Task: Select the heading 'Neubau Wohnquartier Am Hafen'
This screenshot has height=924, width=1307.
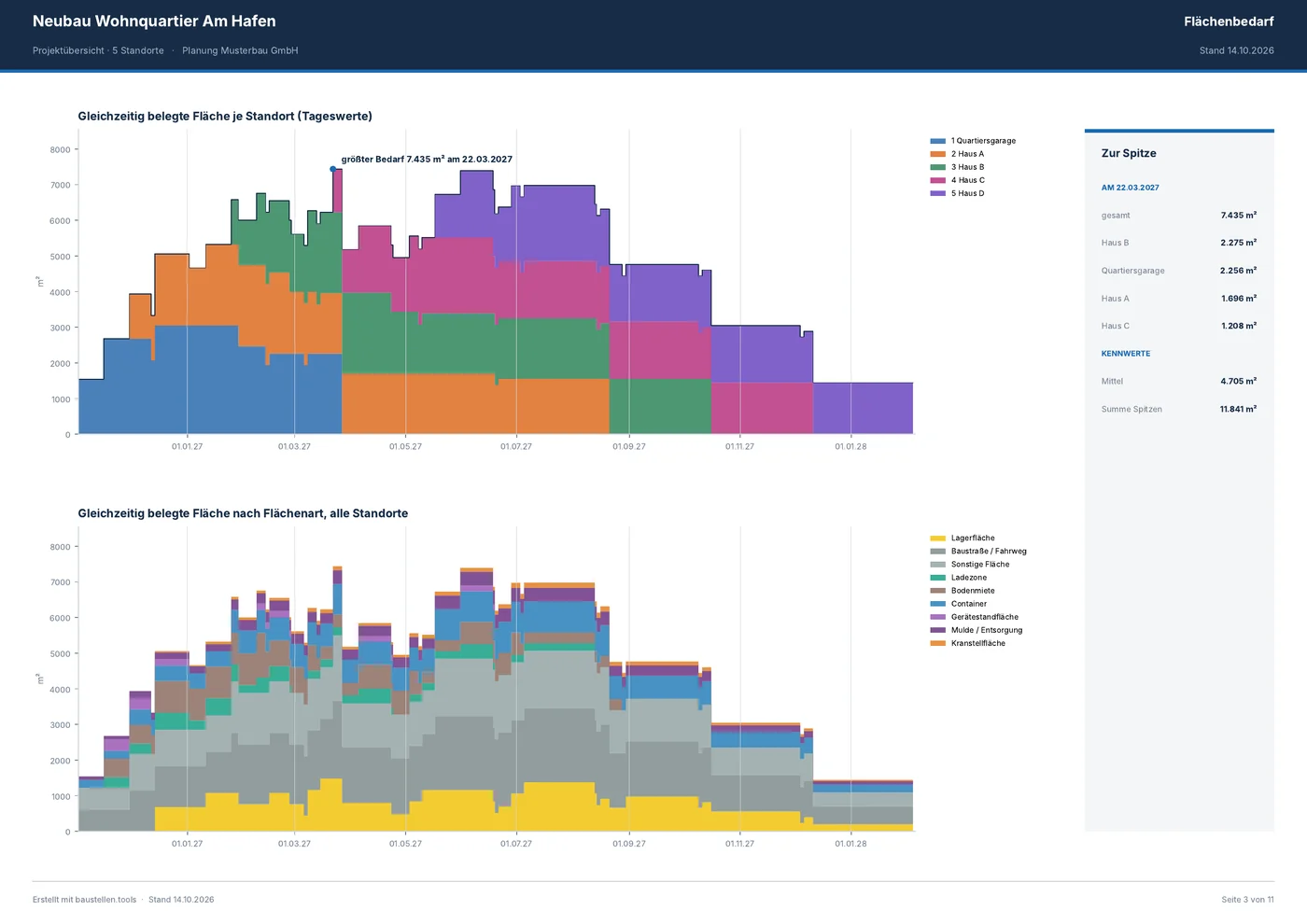Action: coord(154,21)
